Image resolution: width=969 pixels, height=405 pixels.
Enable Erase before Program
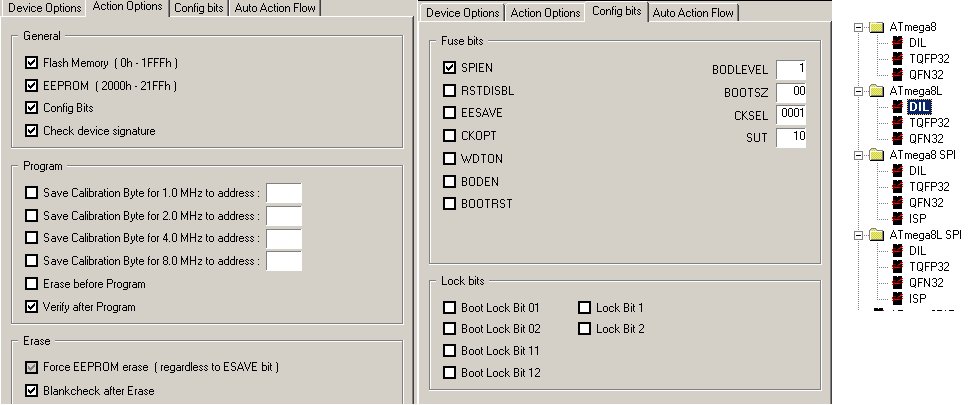click(x=32, y=284)
